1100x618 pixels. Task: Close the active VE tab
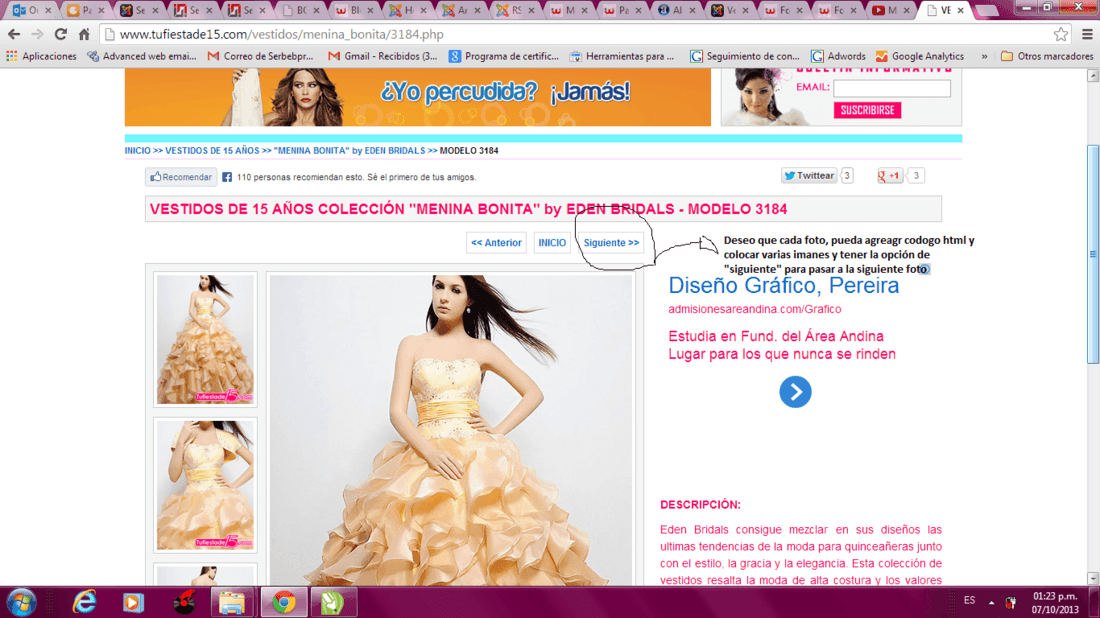[x=960, y=11]
